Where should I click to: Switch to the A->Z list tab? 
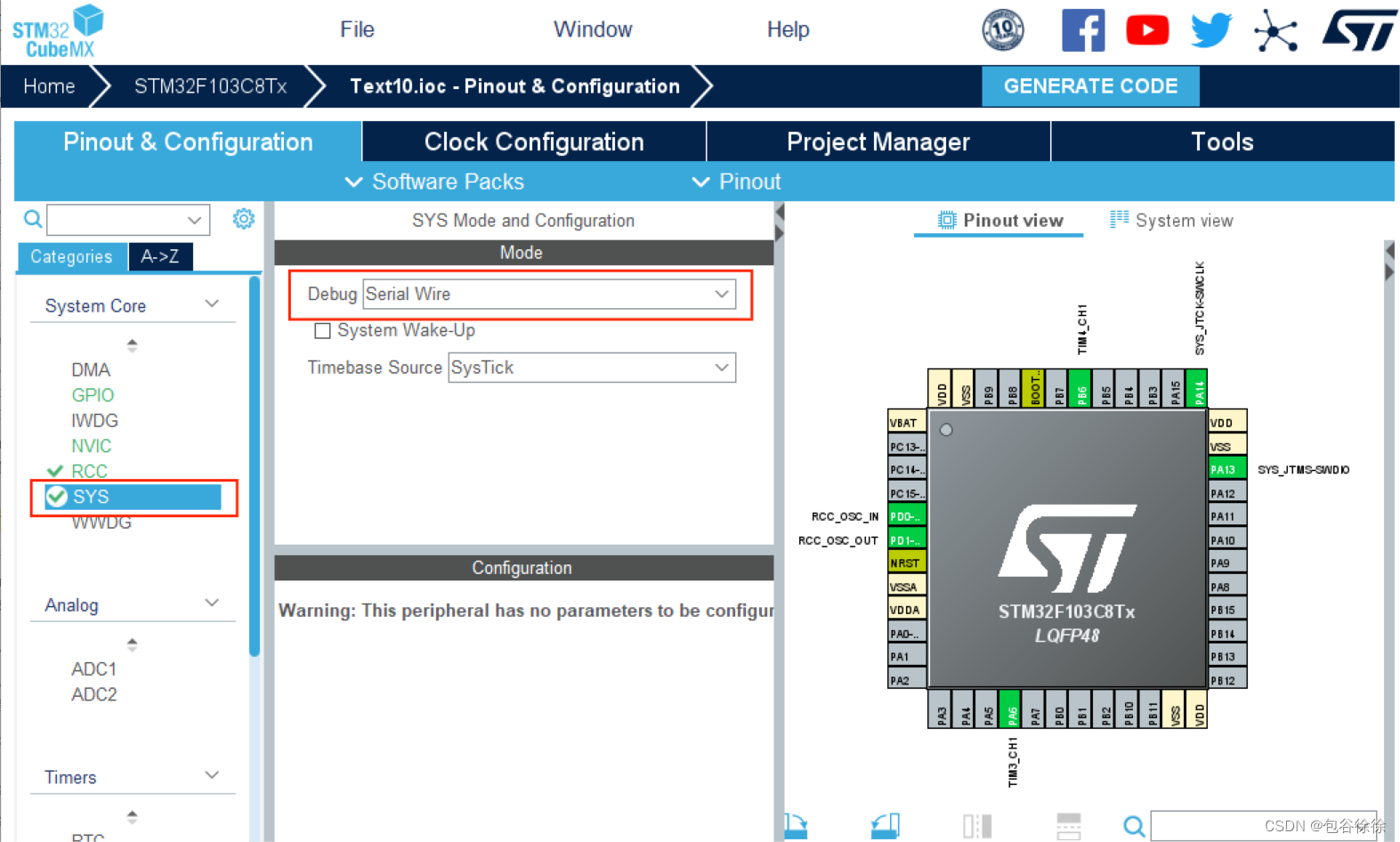coord(160,256)
